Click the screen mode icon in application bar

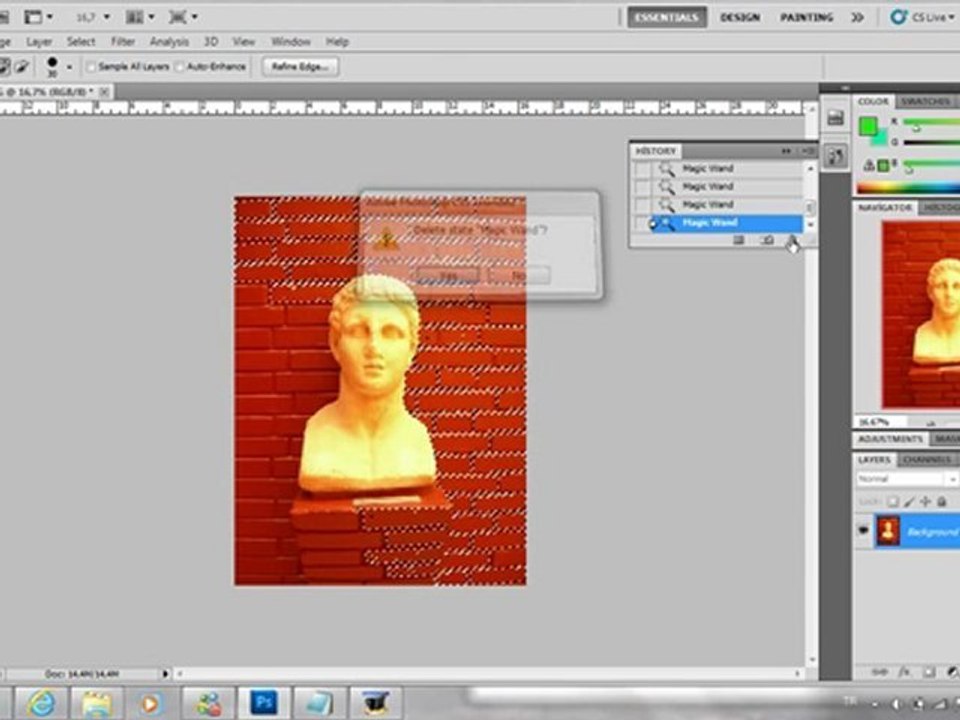point(178,17)
